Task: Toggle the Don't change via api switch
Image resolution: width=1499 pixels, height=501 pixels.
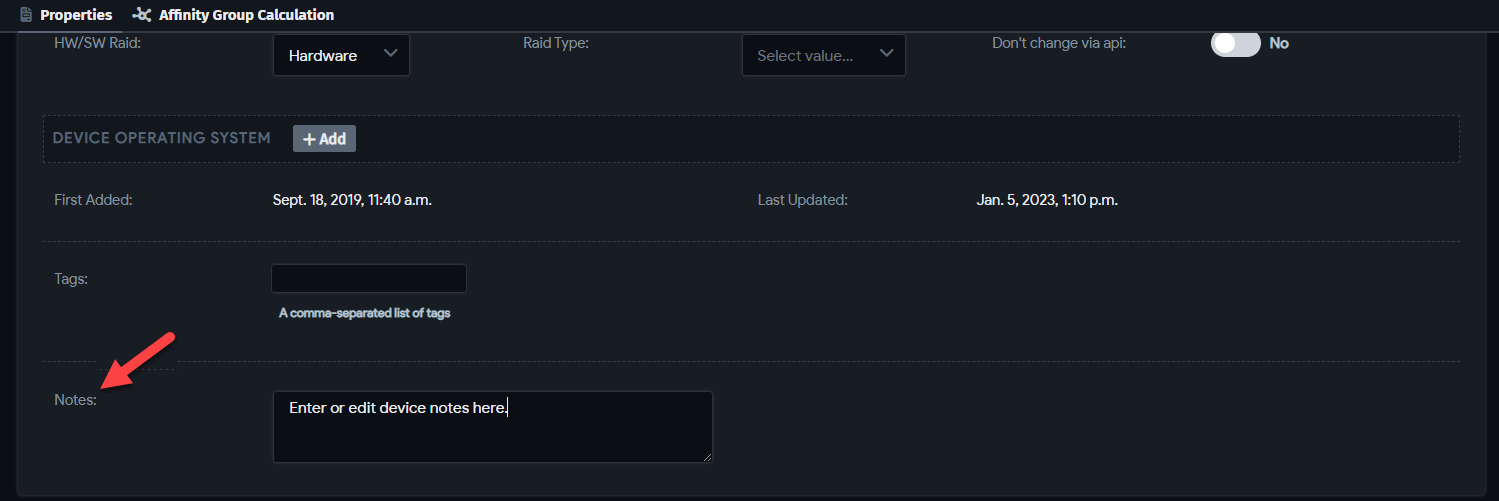Action: (1235, 43)
